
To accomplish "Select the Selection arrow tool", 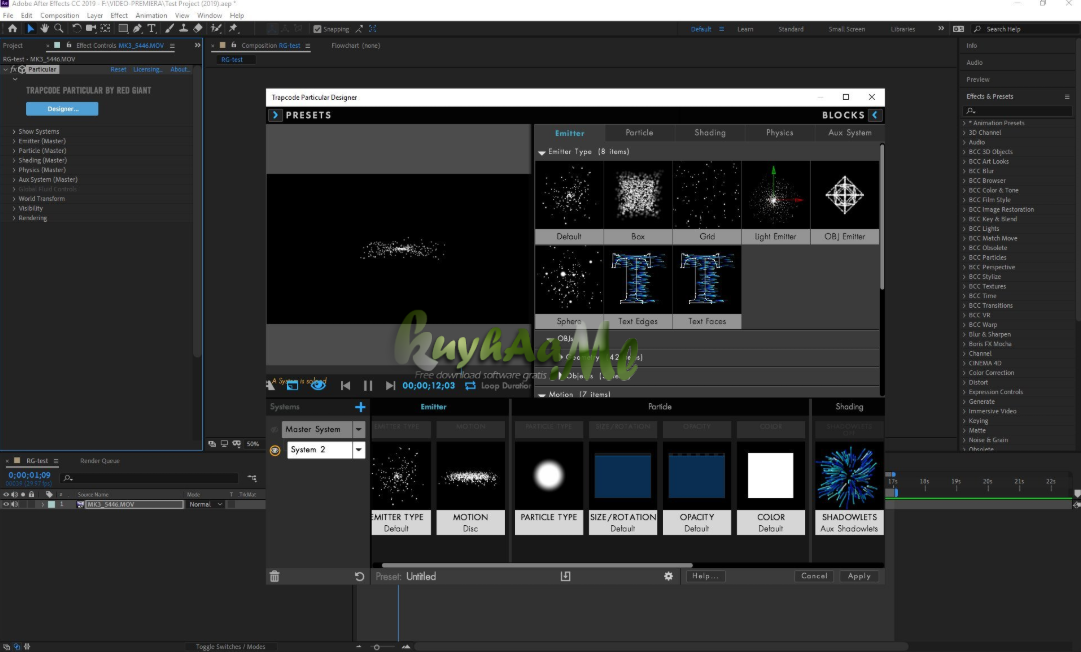I will coord(30,29).
